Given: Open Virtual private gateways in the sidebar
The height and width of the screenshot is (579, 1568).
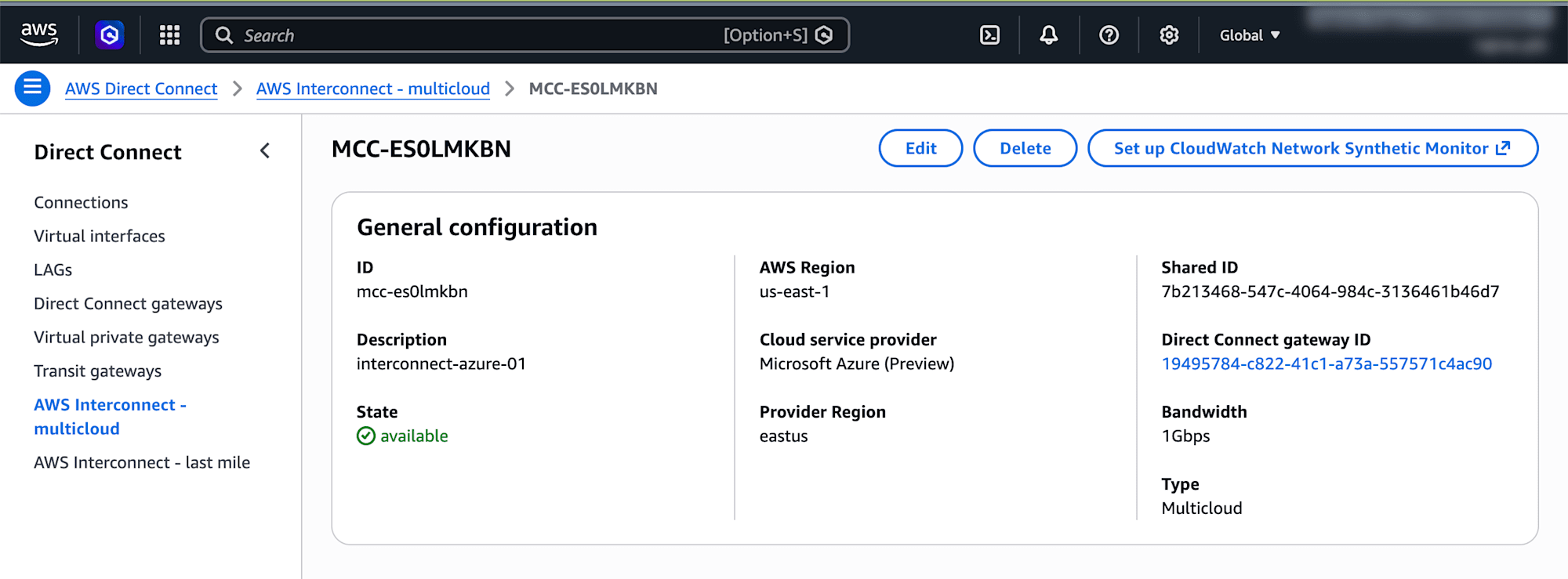Looking at the screenshot, I should coord(126,337).
